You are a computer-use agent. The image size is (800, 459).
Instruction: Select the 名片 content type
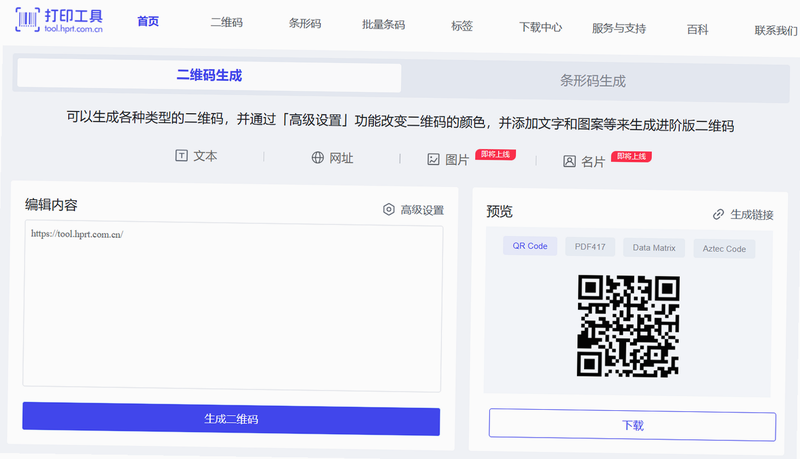(x=584, y=162)
